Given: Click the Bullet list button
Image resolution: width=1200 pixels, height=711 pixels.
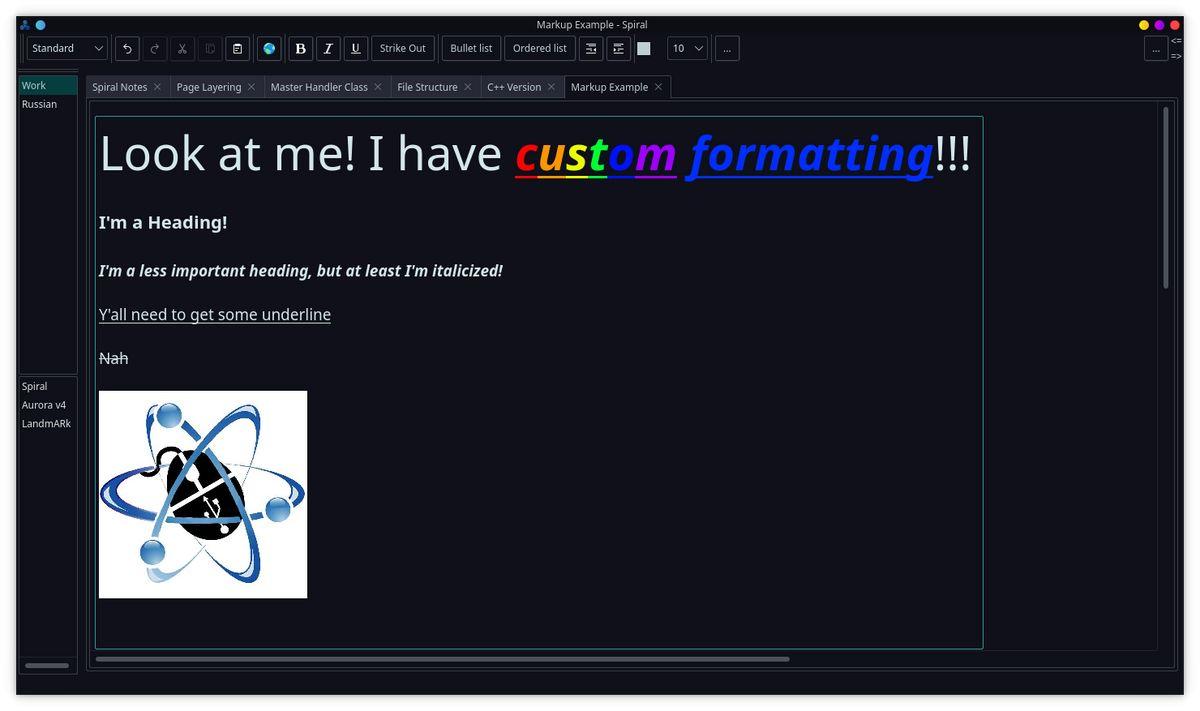Looking at the screenshot, I should [471, 48].
